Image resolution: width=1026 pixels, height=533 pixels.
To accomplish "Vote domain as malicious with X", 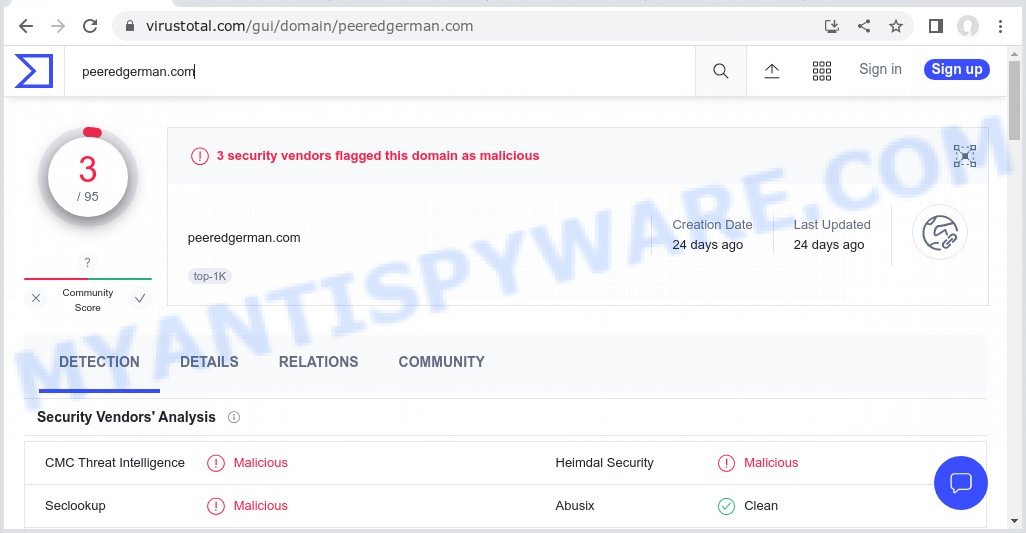I will 36,298.
